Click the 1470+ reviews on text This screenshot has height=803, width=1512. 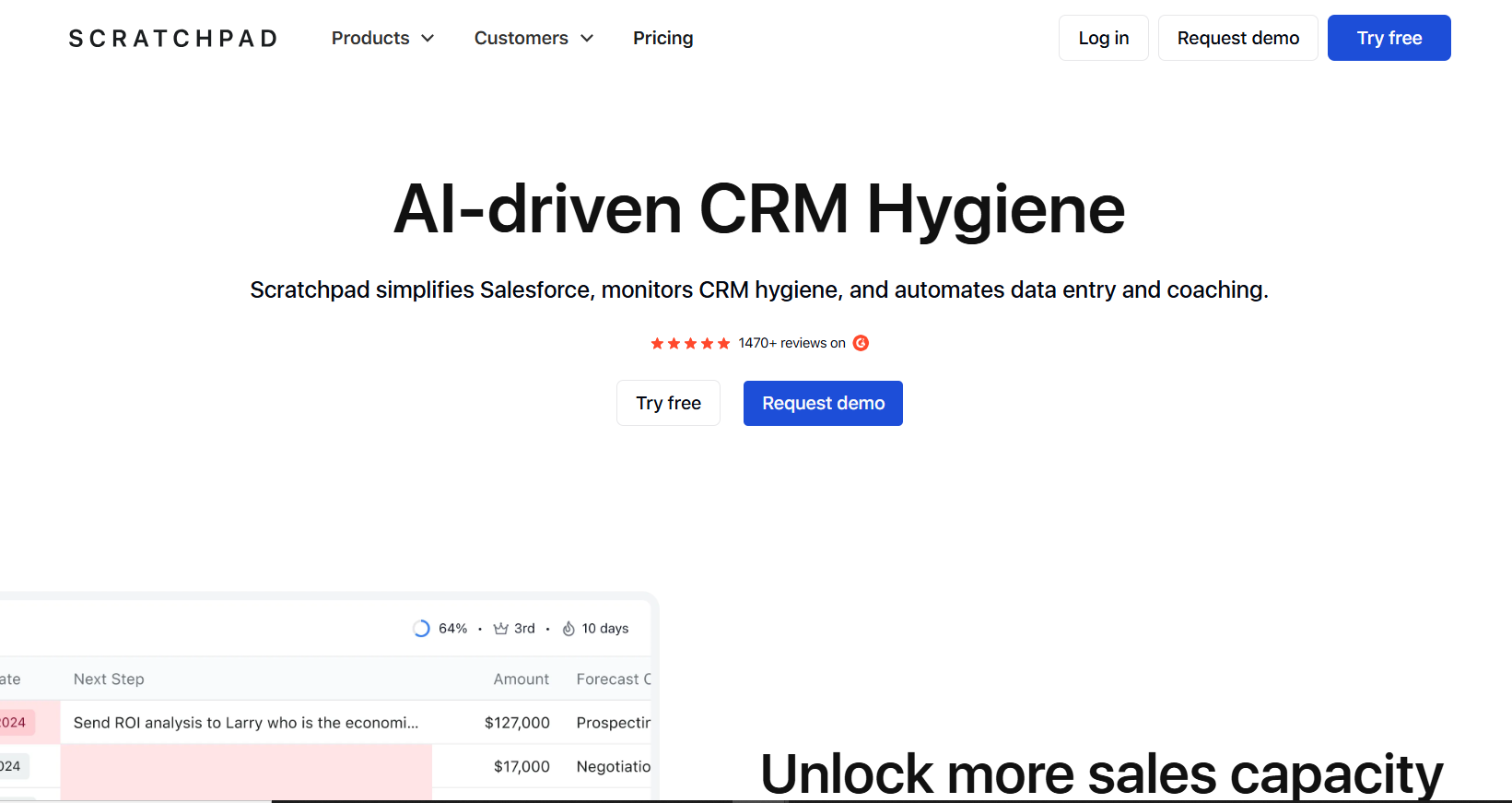(791, 343)
